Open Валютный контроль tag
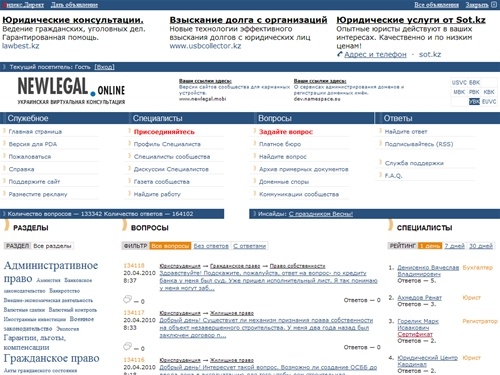This screenshot has height=375, width=500. pos(73,310)
